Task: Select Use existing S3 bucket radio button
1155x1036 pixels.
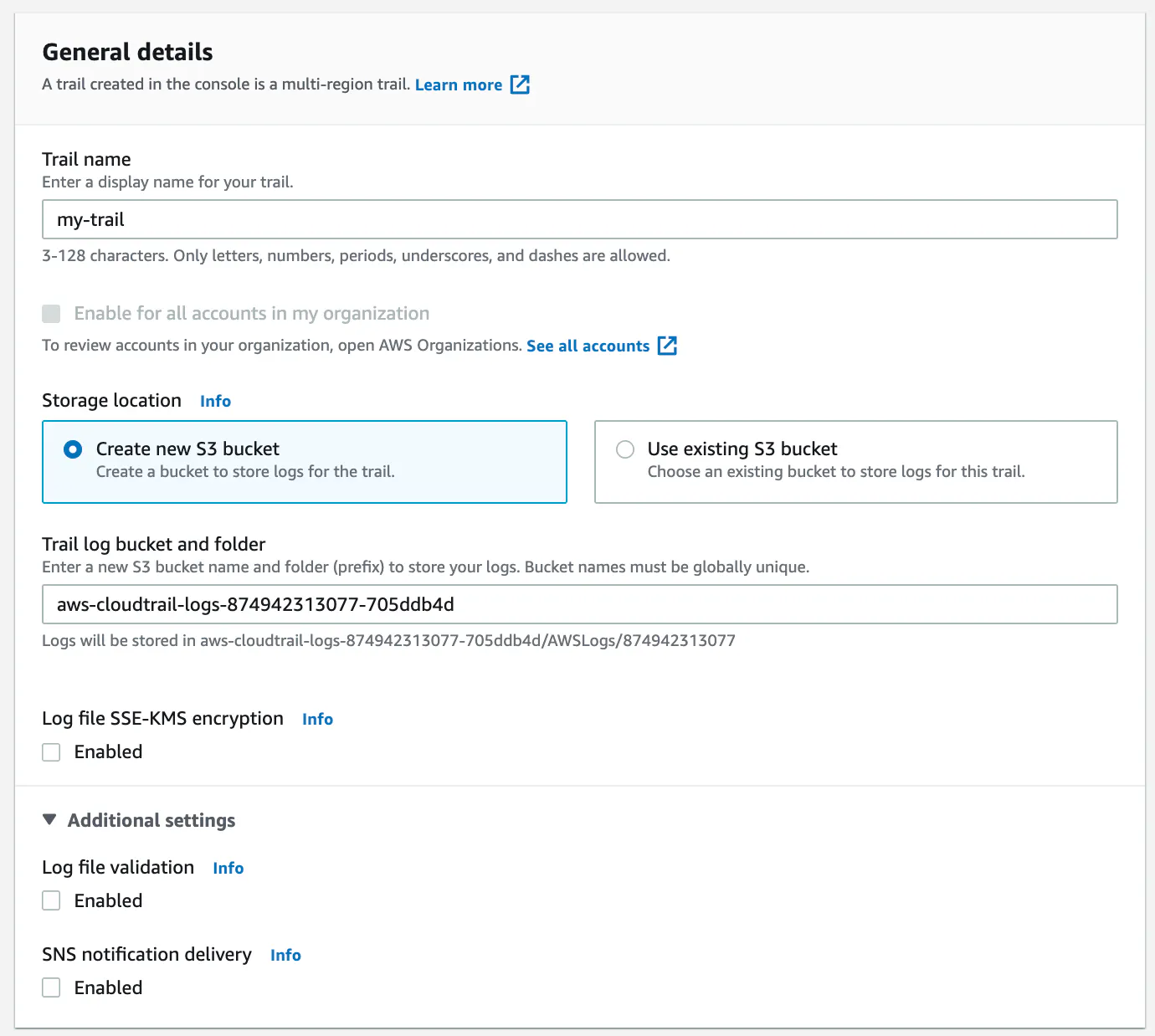Action: 625,449
